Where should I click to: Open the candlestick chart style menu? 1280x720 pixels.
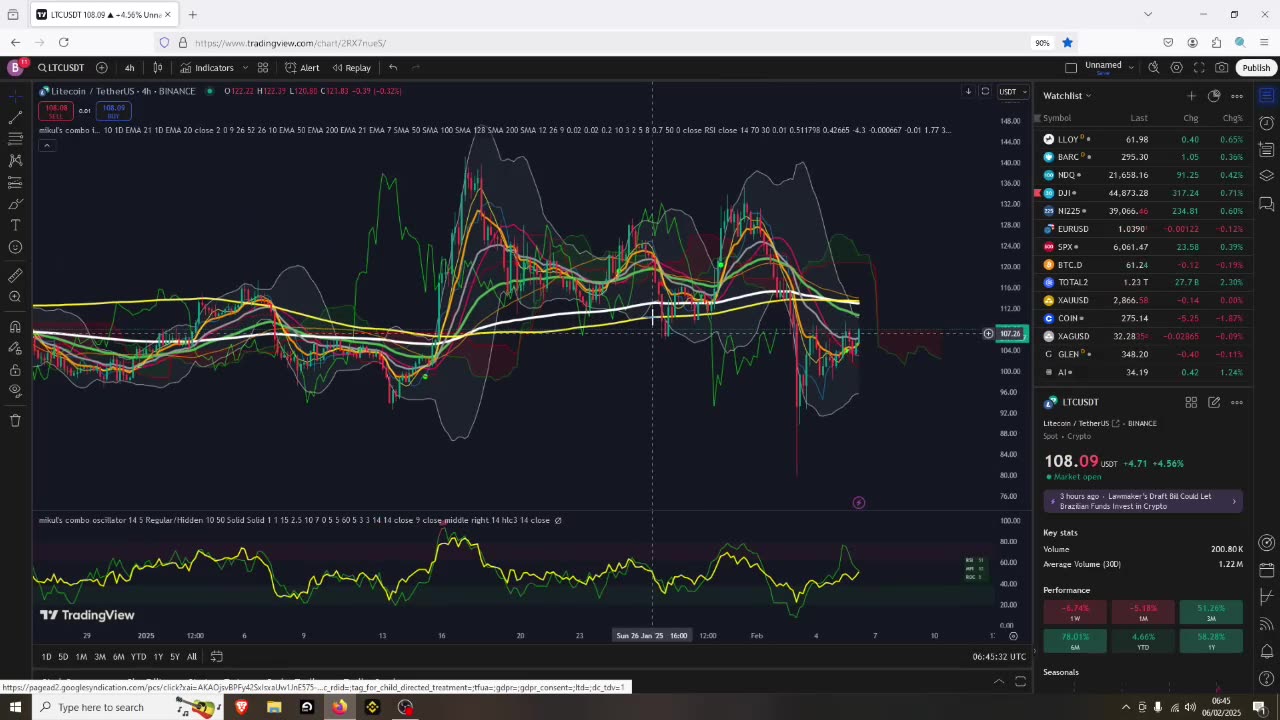[157, 67]
